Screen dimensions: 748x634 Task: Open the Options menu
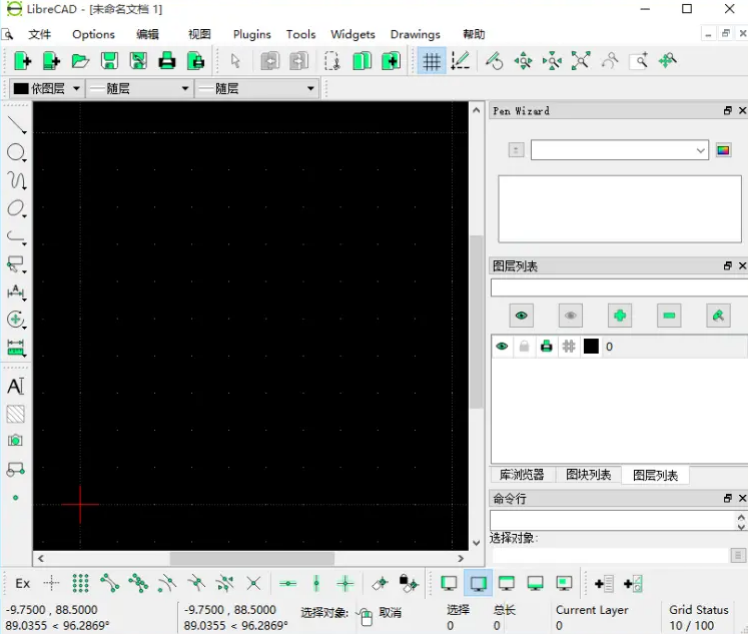[94, 34]
